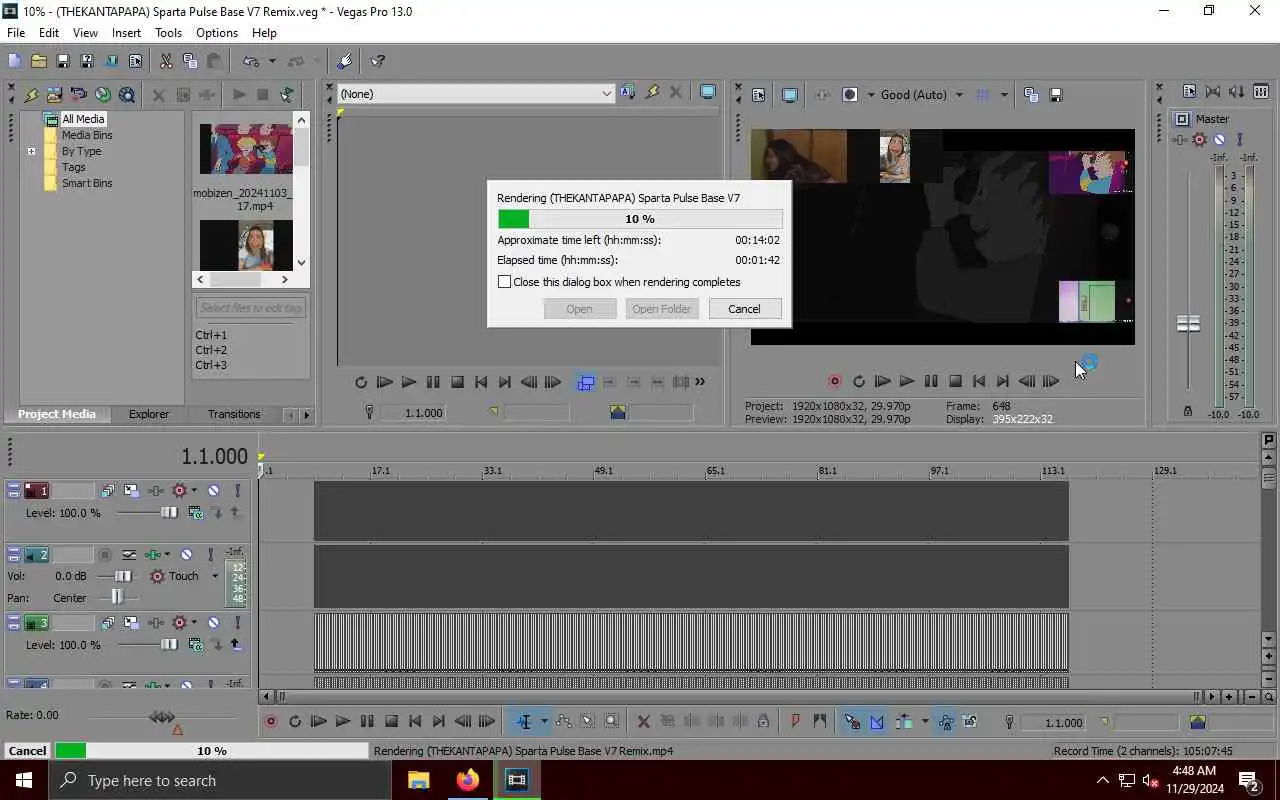Screen dimensions: 1280x800
Task: Open Normal Edit Tool dropdown arrow in timeline toolbar
Action: click(x=544, y=722)
